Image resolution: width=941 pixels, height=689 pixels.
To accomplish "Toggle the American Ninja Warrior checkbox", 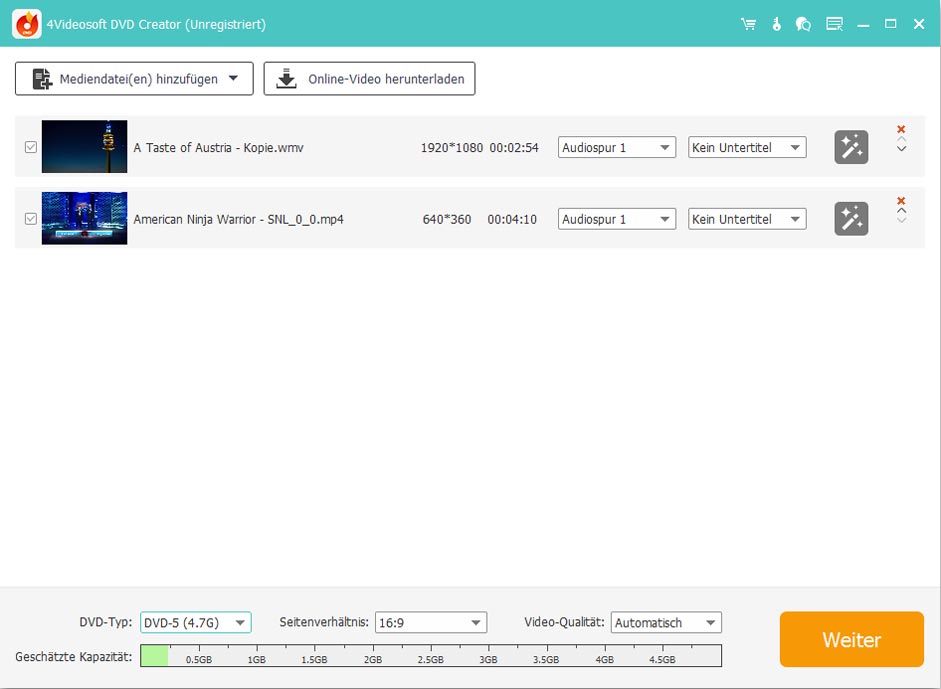I will pos(31,219).
